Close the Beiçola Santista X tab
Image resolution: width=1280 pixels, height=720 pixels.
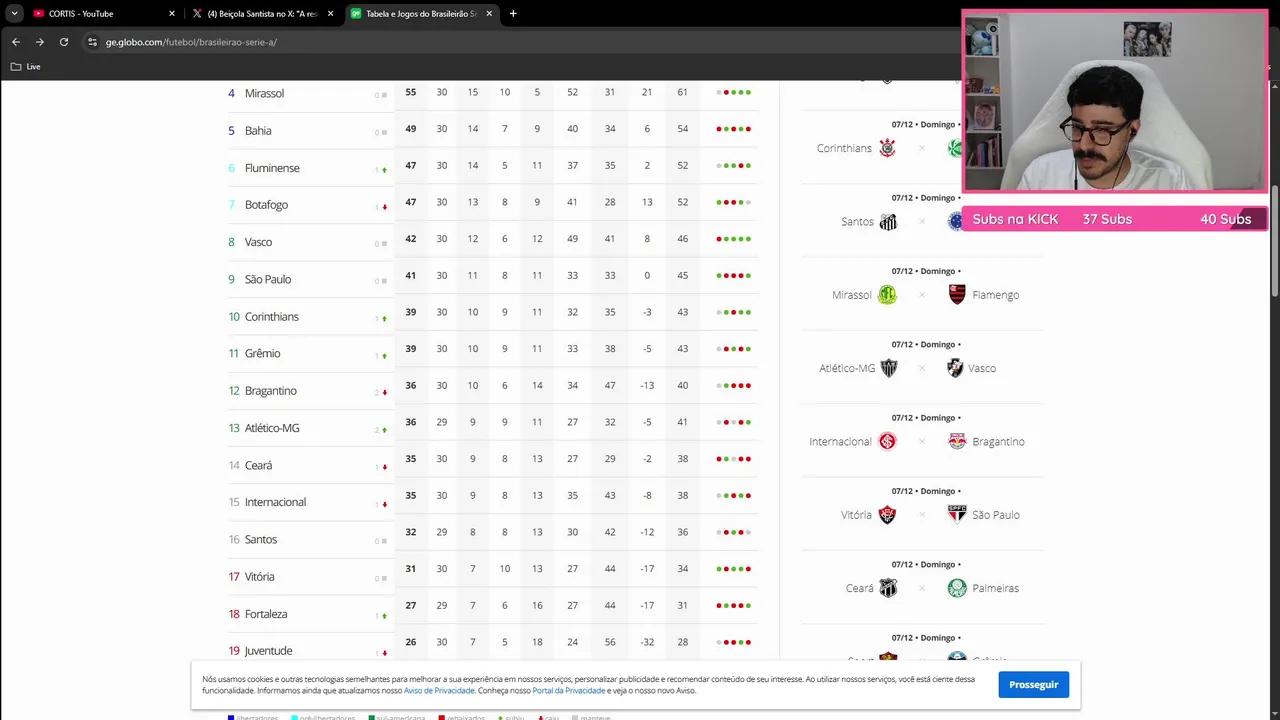point(330,14)
